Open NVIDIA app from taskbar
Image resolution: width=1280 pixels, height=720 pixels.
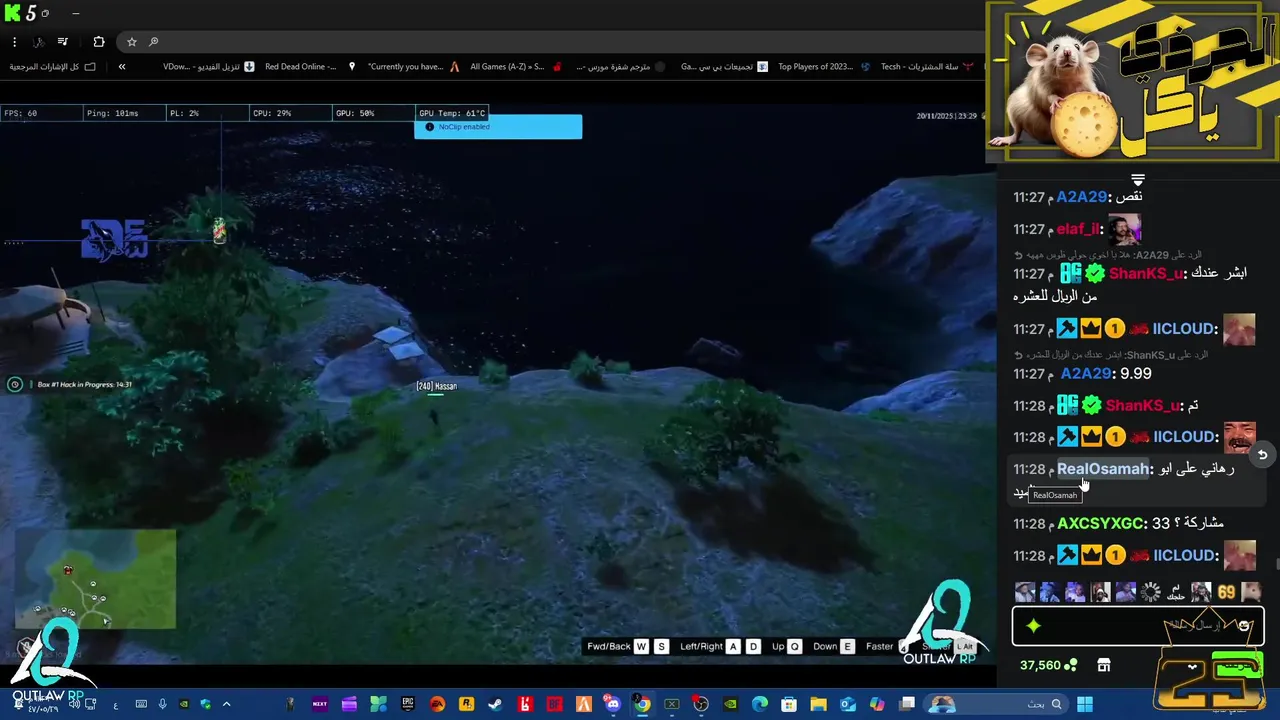pos(730,705)
